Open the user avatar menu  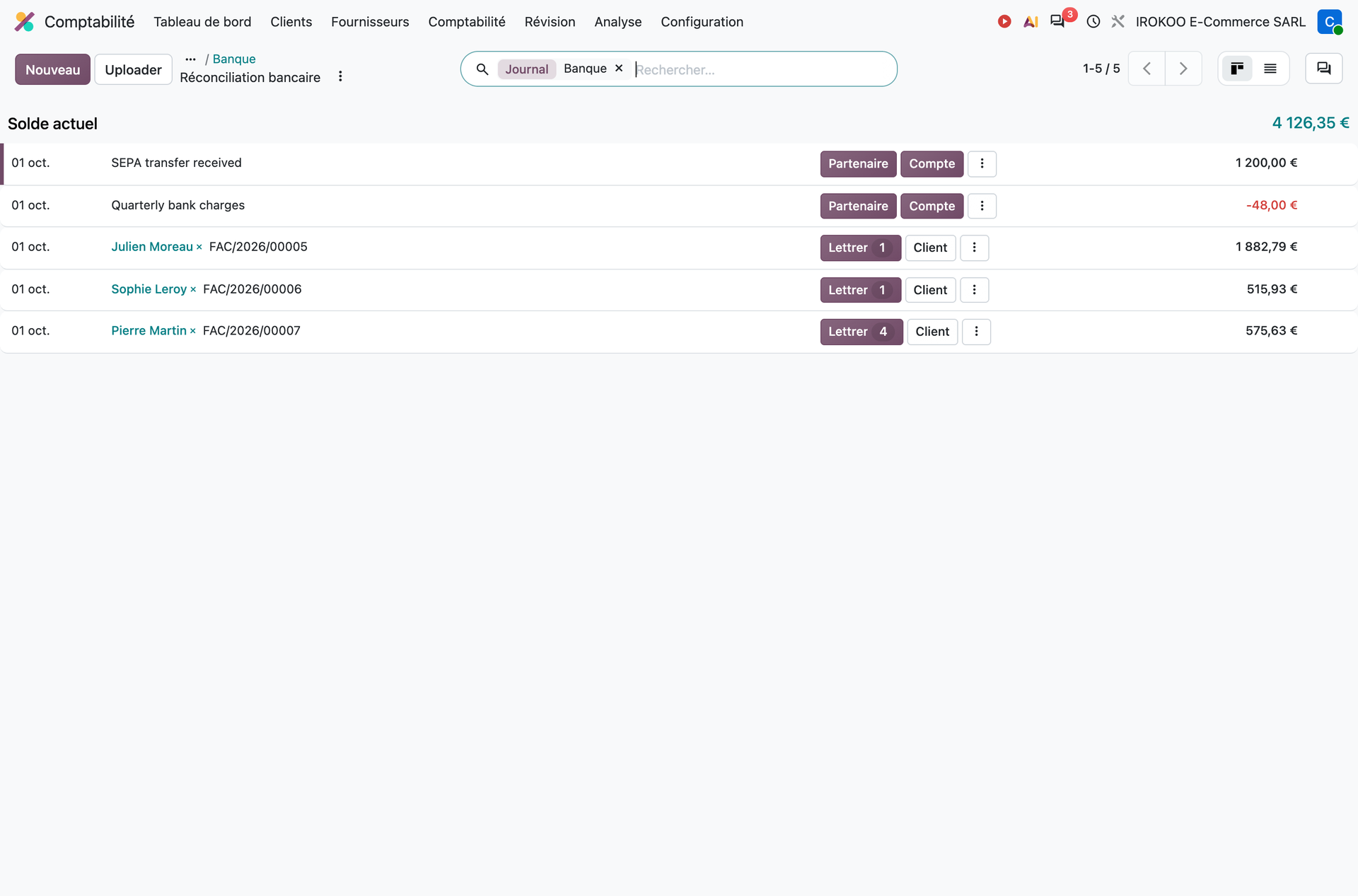pos(1330,22)
